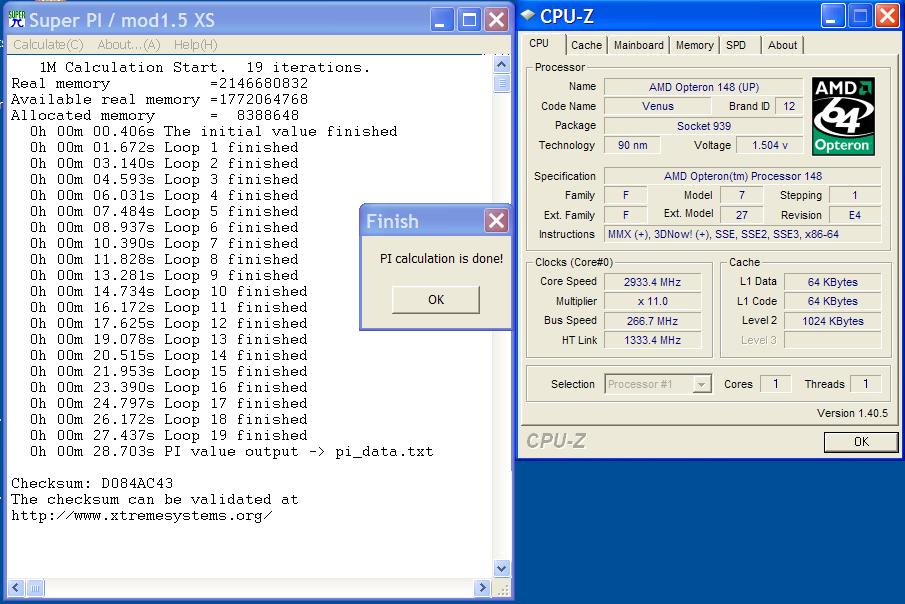905x604 pixels.
Task: Click the AMD 64 Opteron logo
Action: click(x=843, y=116)
